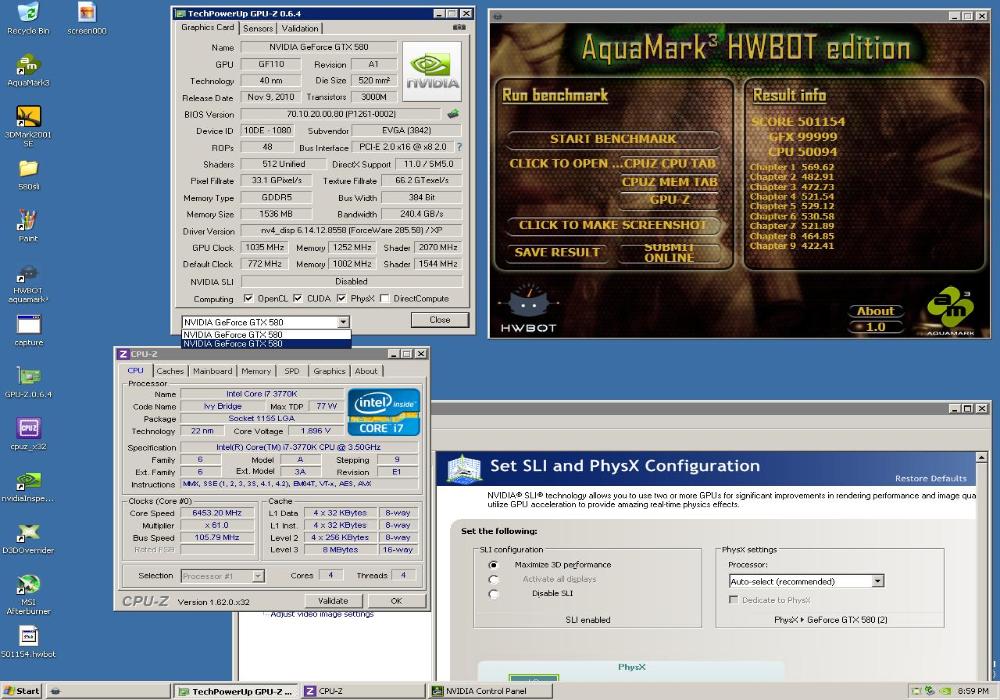Choose first NVIDIA GeForce GTX 580 list entry
Image resolution: width=1000 pixels, height=700 pixels.
(266, 334)
